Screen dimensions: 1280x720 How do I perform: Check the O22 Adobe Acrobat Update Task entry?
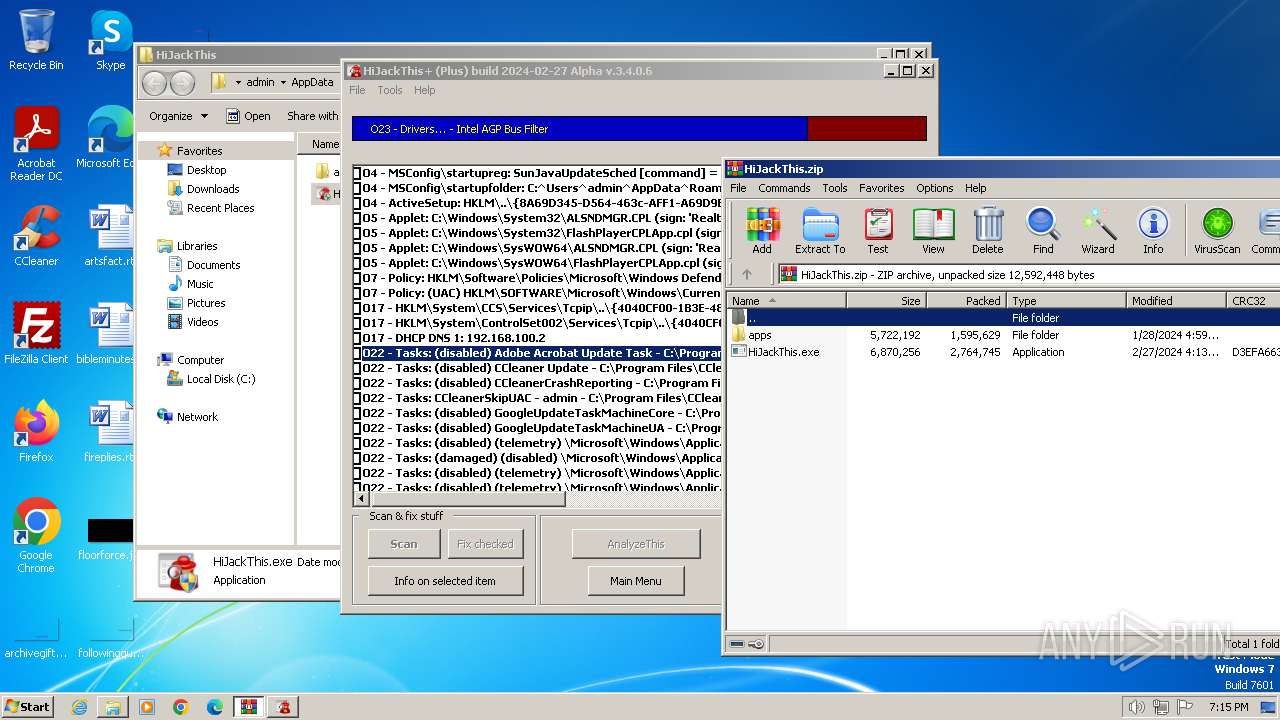357,353
